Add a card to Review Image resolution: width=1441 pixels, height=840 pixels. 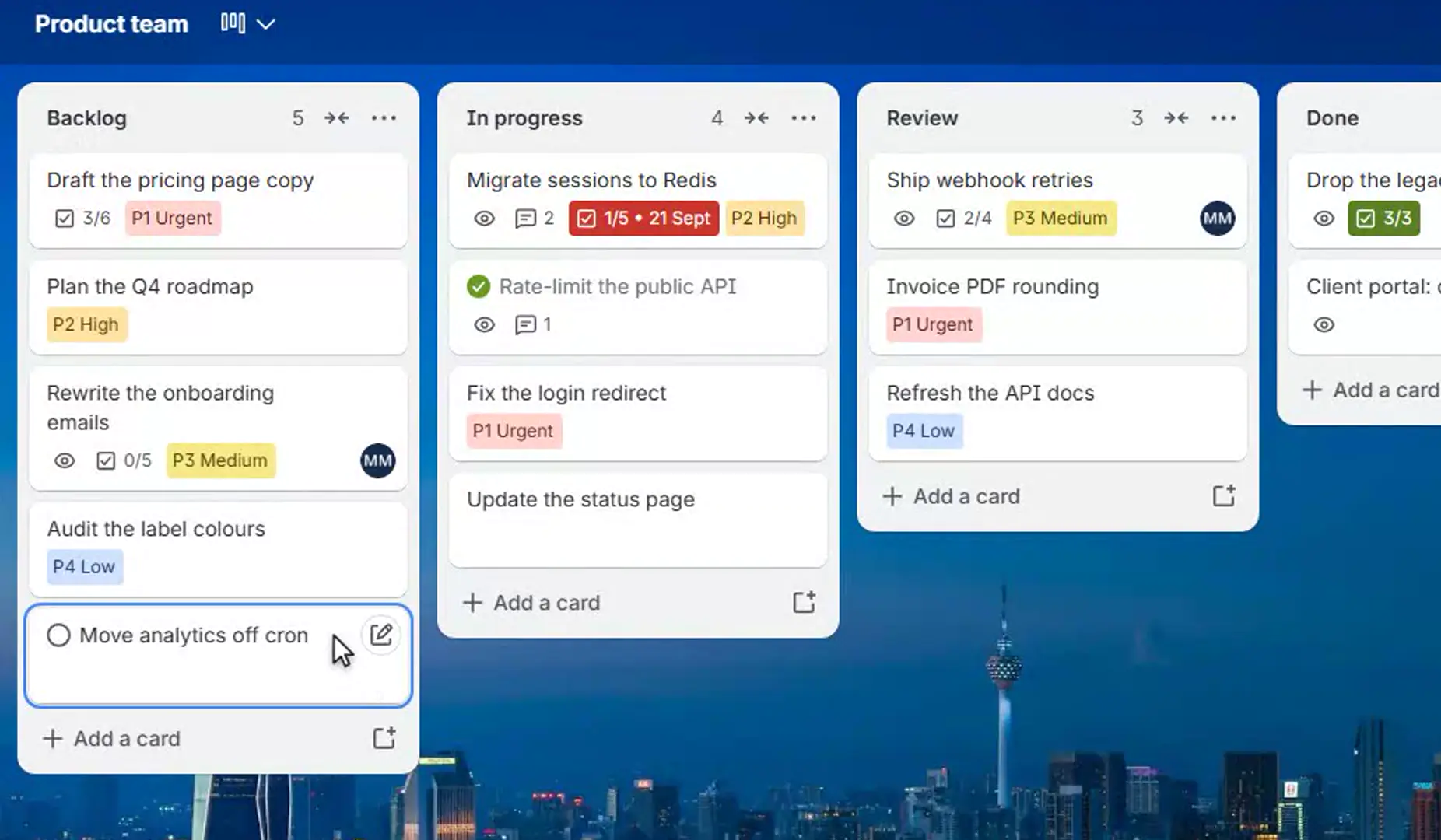point(952,496)
